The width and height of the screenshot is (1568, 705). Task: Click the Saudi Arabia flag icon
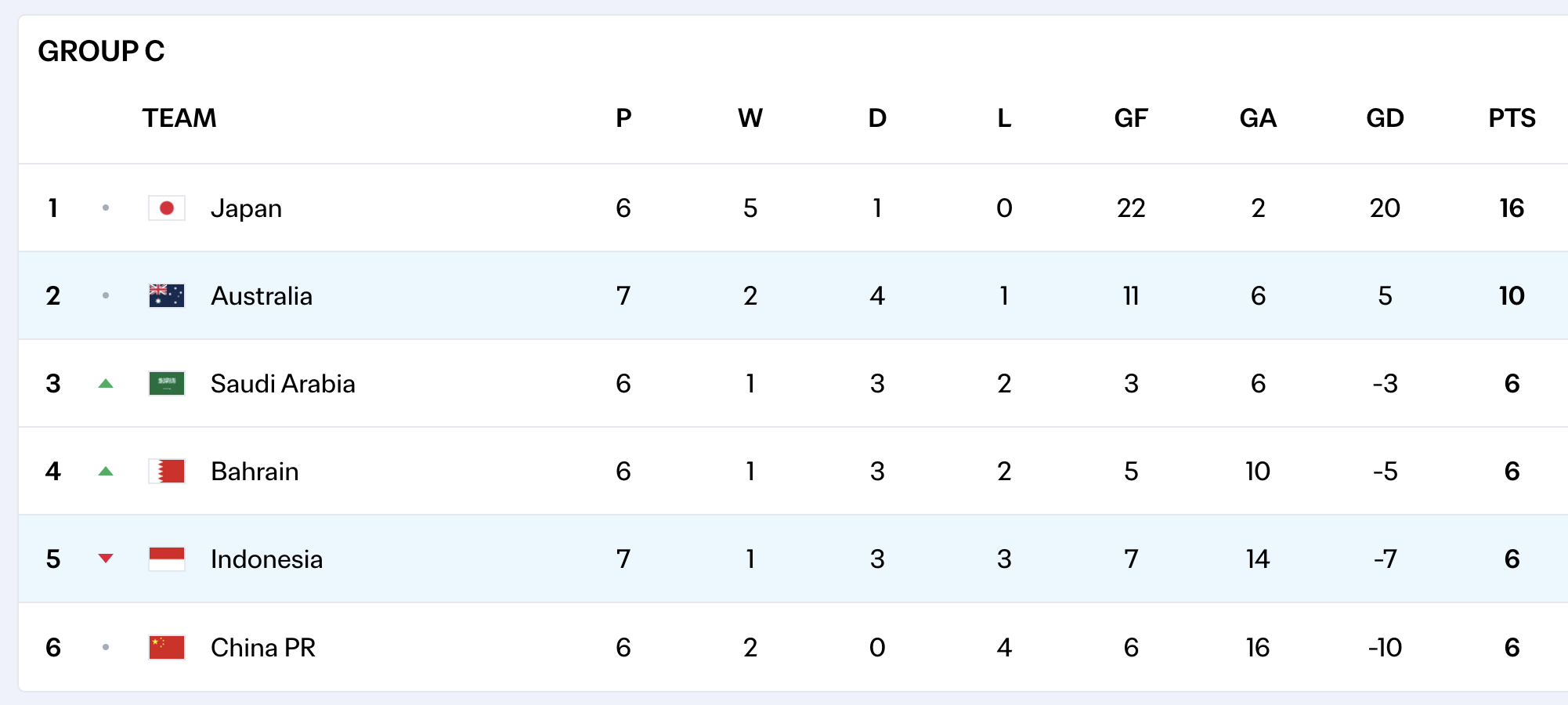(x=167, y=384)
